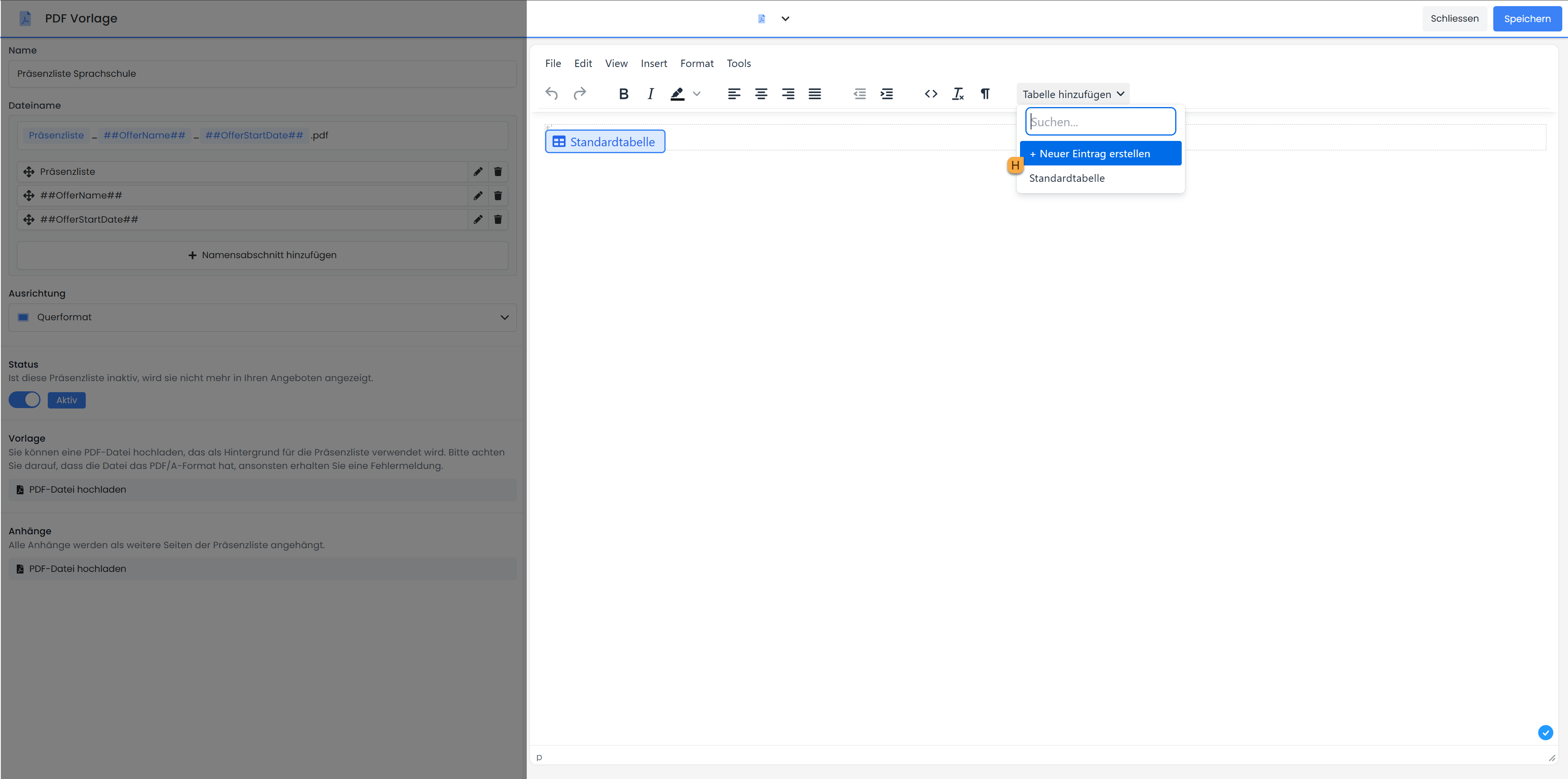Select Standardtabelle from dropdown list
This screenshot has height=779, width=1568.
(x=1067, y=179)
